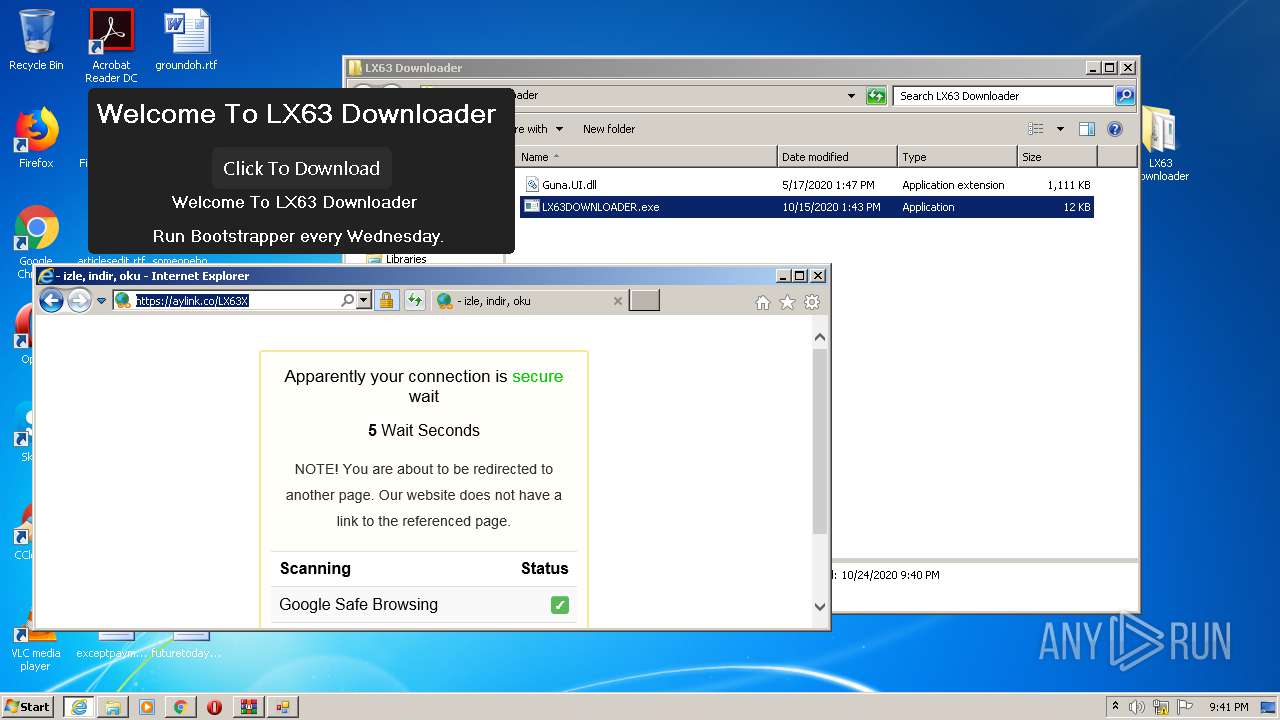Click the IE page scrollbar down arrow
This screenshot has height=720, width=1280.
[820, 606]
